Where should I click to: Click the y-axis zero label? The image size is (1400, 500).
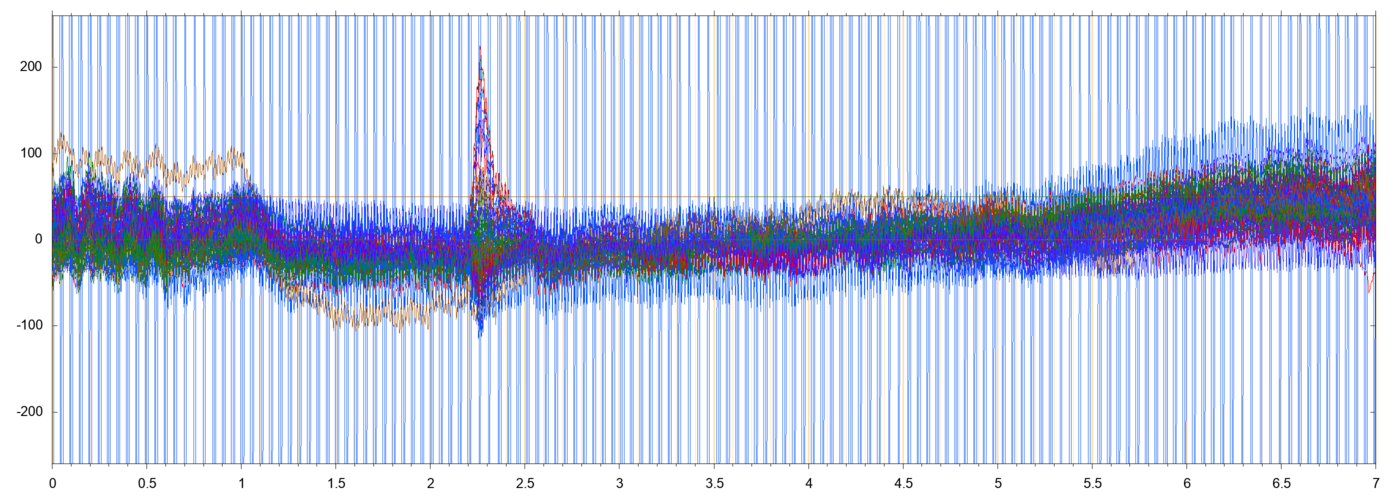click(37, 239)
